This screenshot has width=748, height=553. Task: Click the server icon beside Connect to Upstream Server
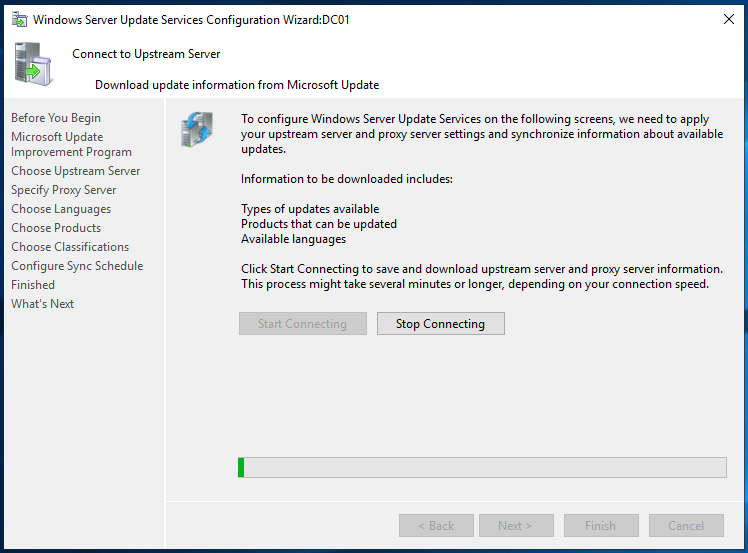pyautogui.click(x=33, y=64)
